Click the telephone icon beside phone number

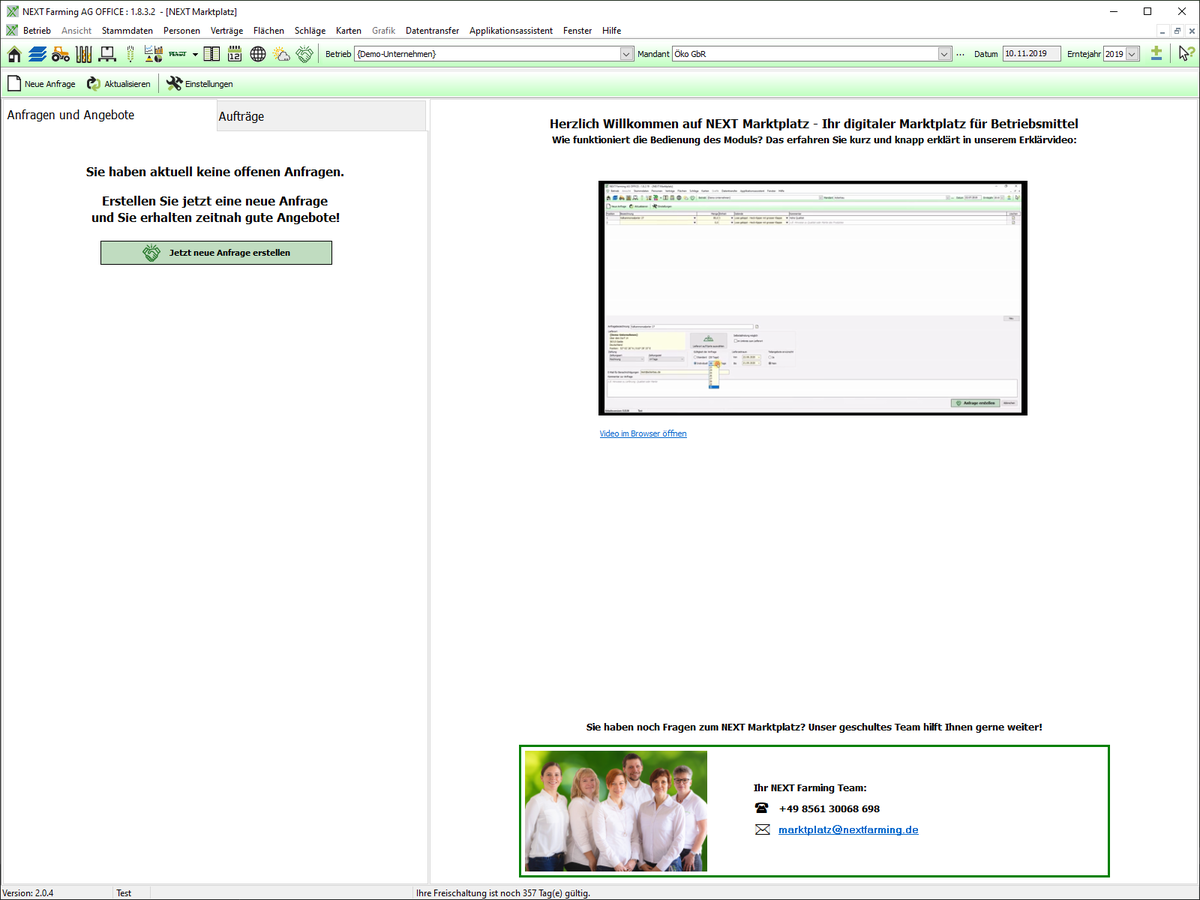(762, 808)
